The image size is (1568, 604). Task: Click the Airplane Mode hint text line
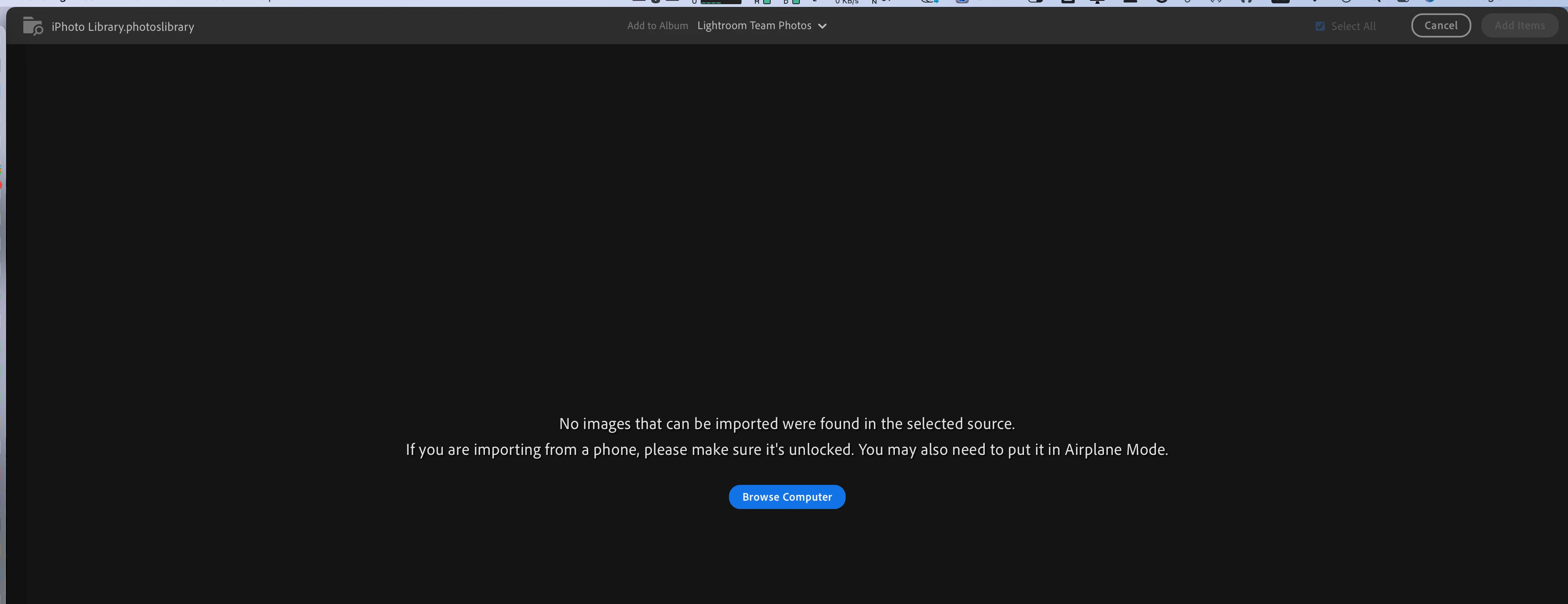coord(786,449)
